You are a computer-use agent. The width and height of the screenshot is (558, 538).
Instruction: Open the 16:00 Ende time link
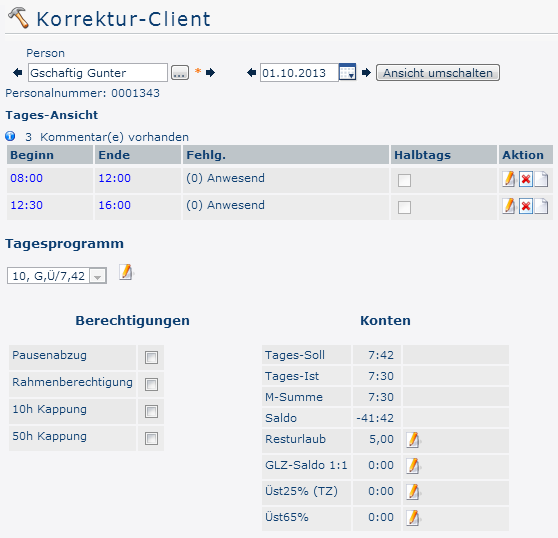(115, 205)
